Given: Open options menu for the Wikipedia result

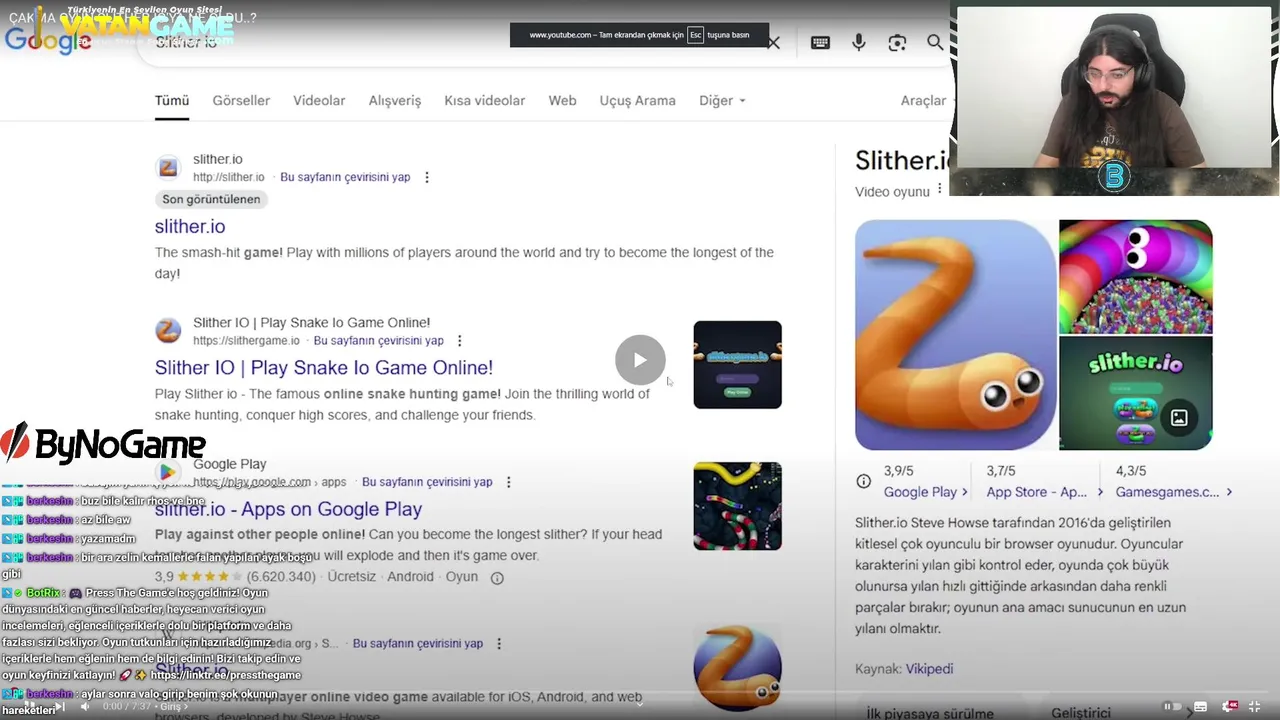Looking at the screenshot, I should pos(499,644).
